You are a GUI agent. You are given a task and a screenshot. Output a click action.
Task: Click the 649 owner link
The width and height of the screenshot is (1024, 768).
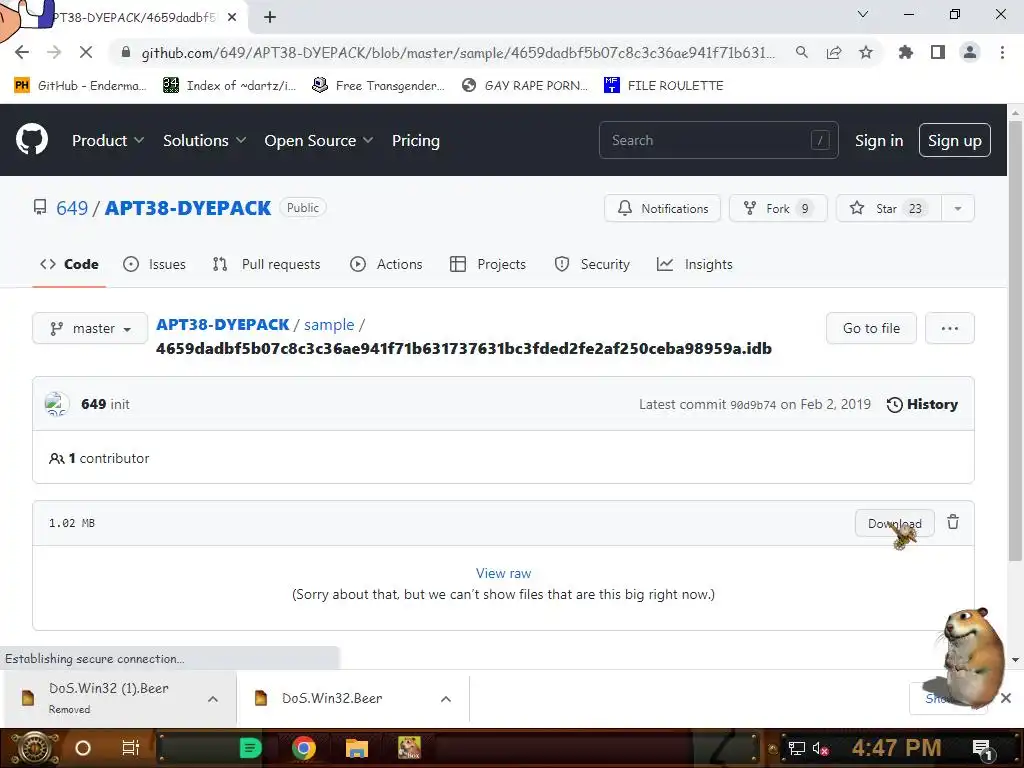click(72, 208)
